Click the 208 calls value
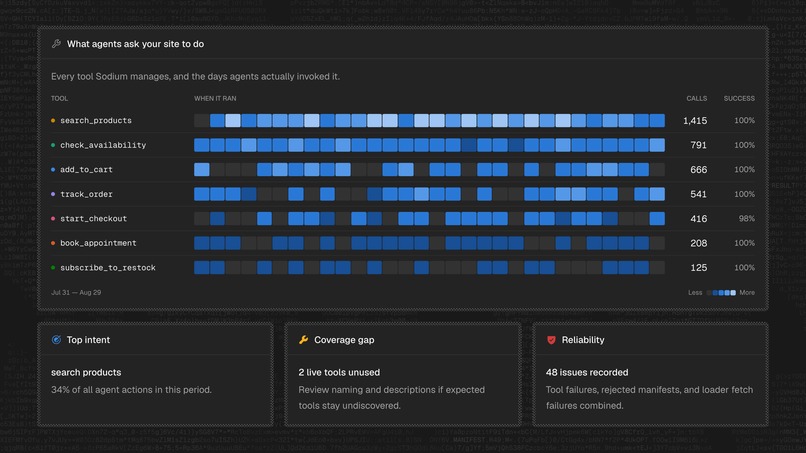This screenshot has width=806, height=453. click(x=699, y=243)
